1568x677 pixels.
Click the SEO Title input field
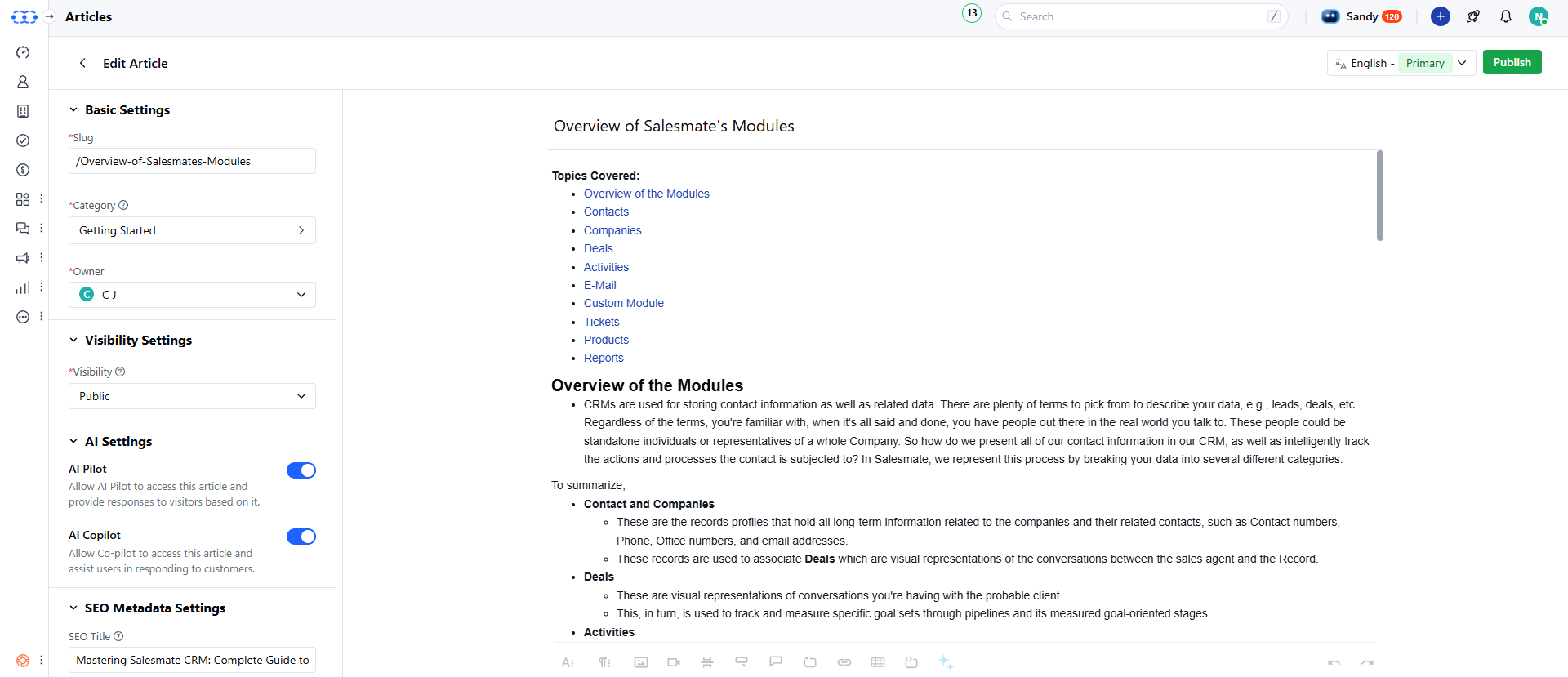pyautogui.click(x=192, y=660)
